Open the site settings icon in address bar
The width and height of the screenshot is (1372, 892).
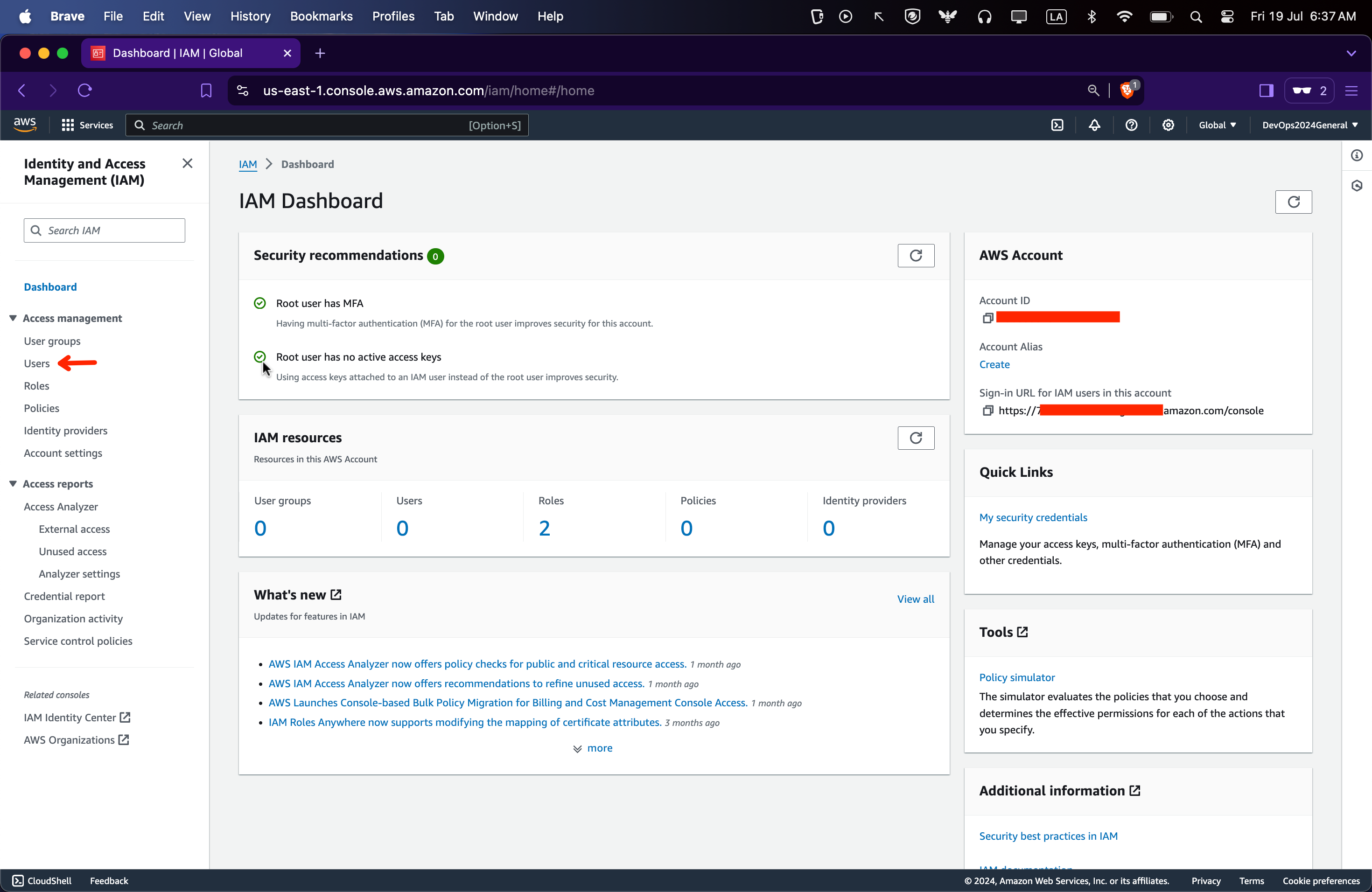(243, 91)
